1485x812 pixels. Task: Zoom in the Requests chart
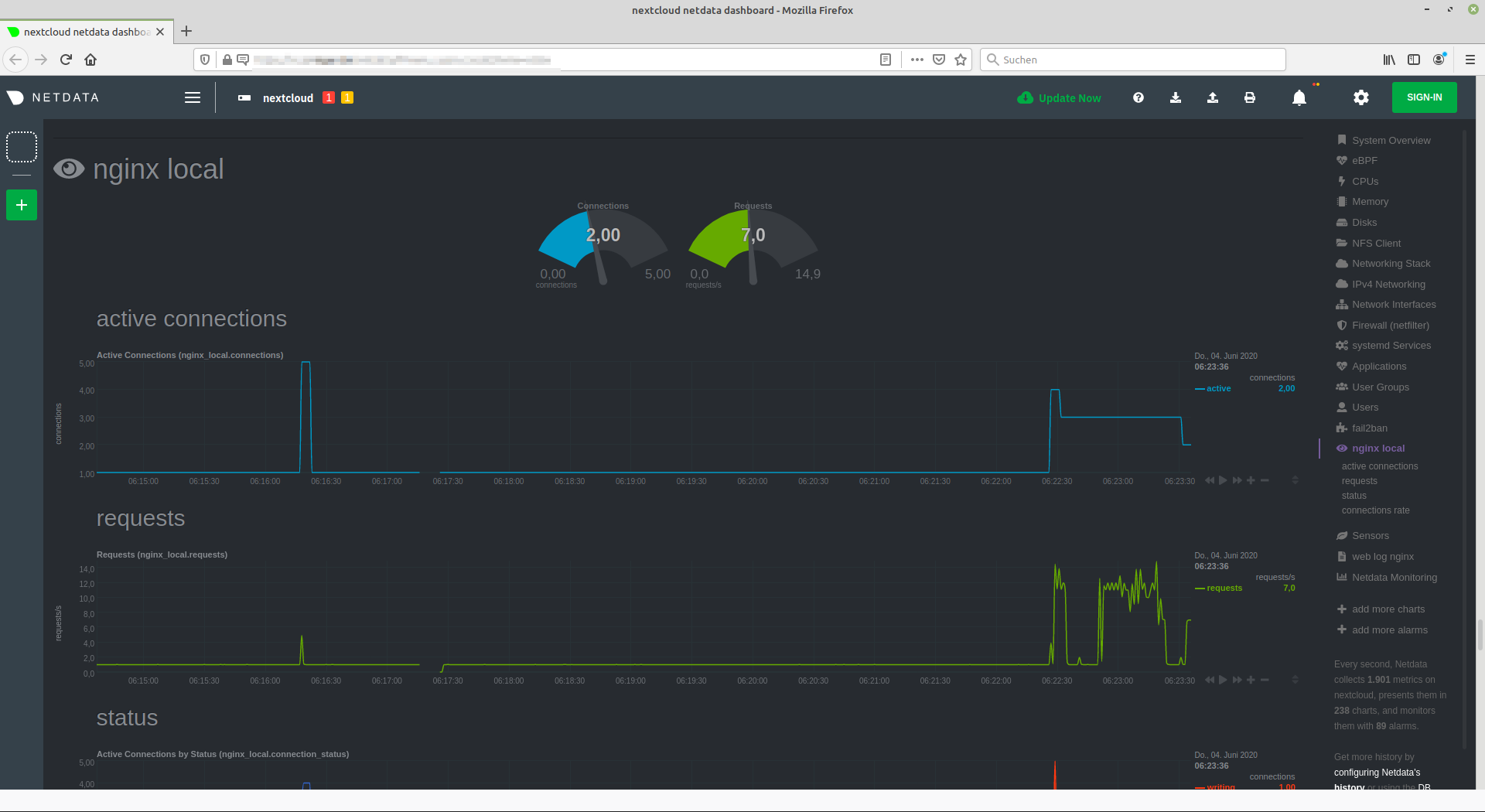coord(1251,681)
